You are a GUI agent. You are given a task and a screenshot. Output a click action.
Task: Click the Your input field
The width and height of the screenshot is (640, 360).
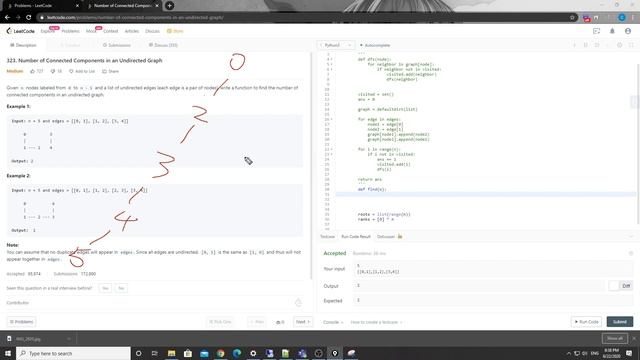[x=493, y=269]
